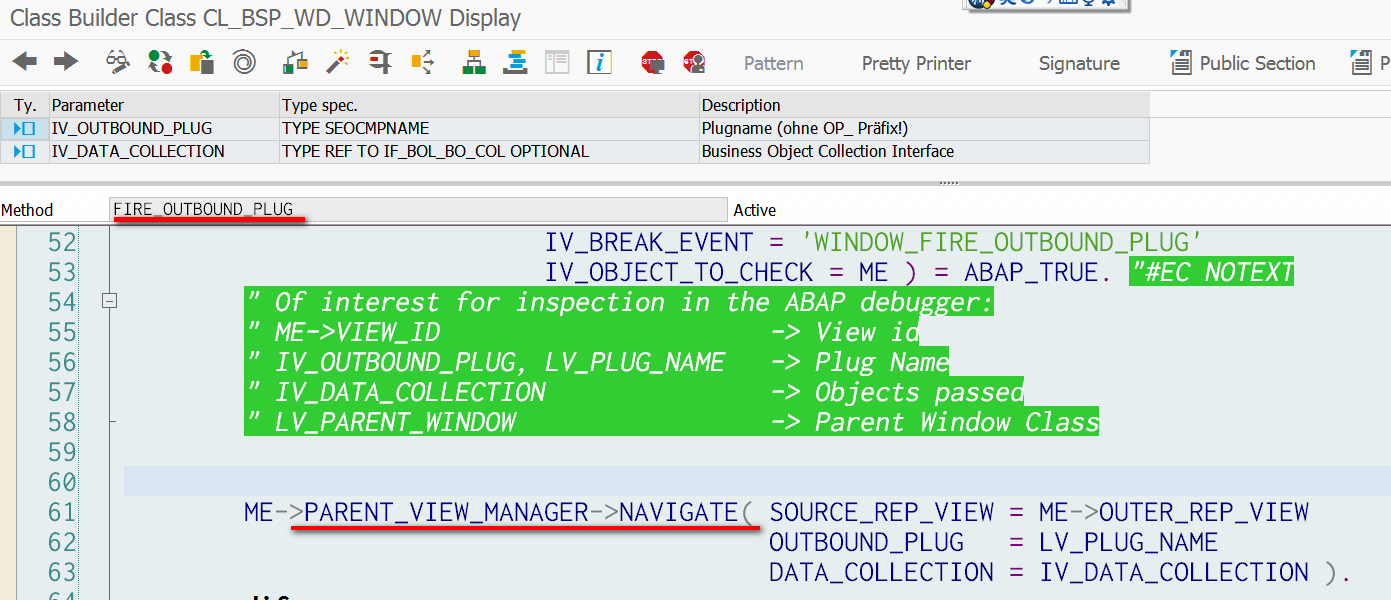Select the TYPE REF TO IF_BOL_BO_COL OPTIONAL cell

coord(489,151)
